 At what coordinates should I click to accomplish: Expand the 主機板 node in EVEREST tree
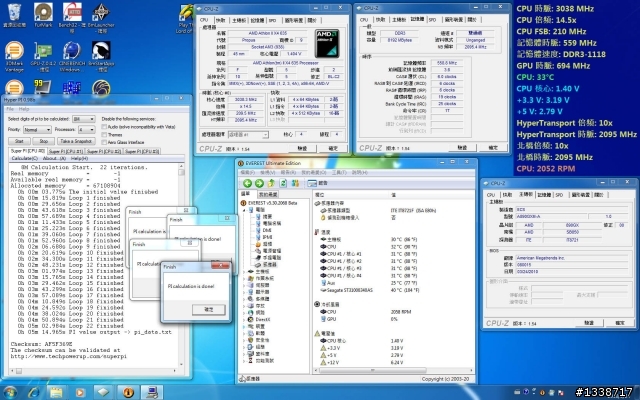245,271
